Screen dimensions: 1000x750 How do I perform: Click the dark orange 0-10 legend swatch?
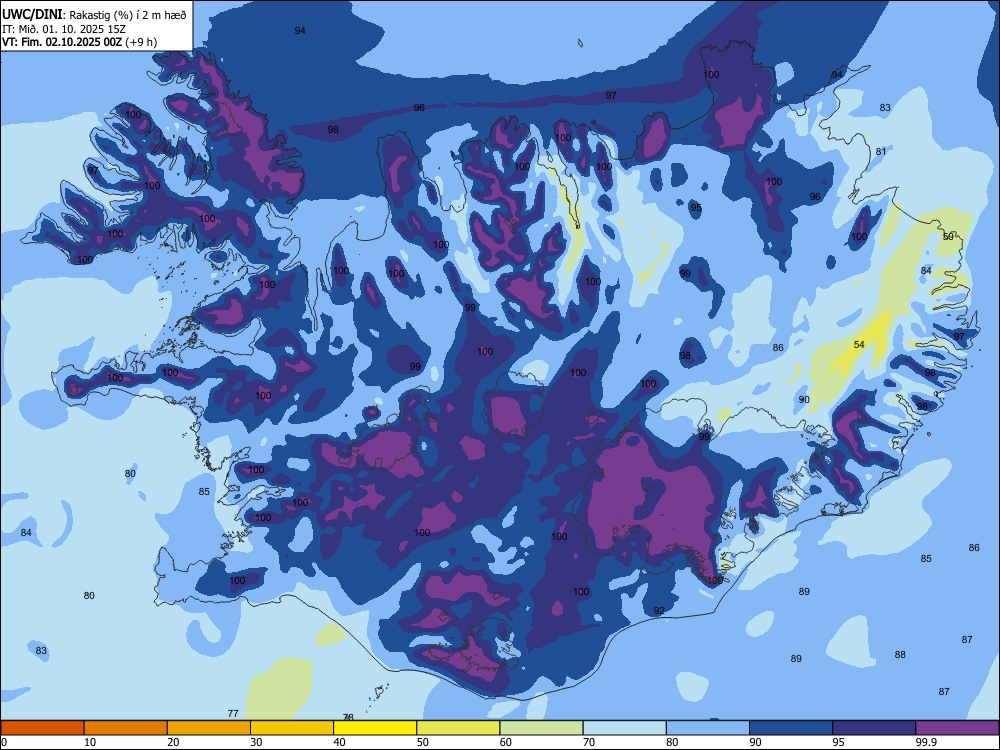pyautogui.click(x=42, y=728)
